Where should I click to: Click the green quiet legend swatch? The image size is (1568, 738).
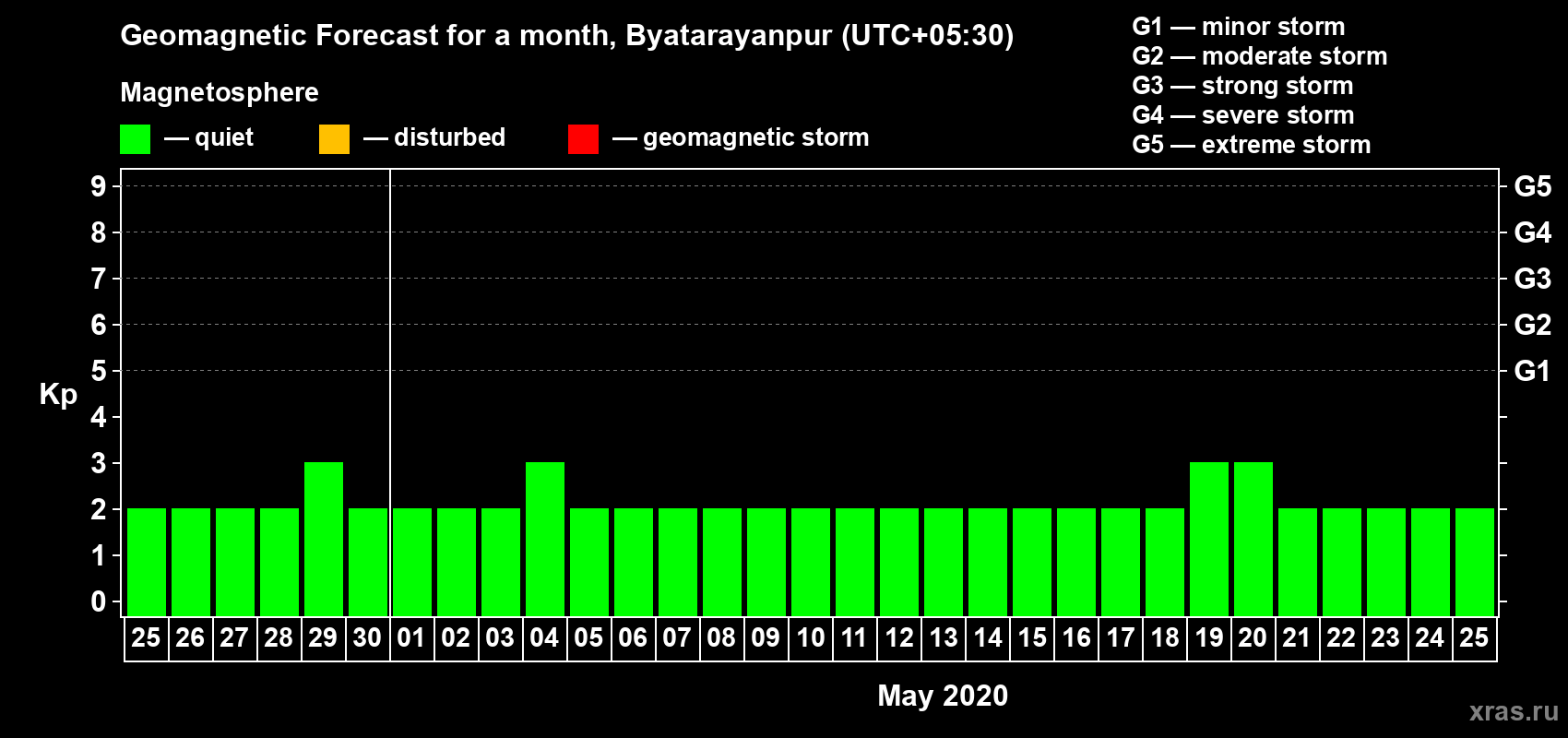(135, 139)
